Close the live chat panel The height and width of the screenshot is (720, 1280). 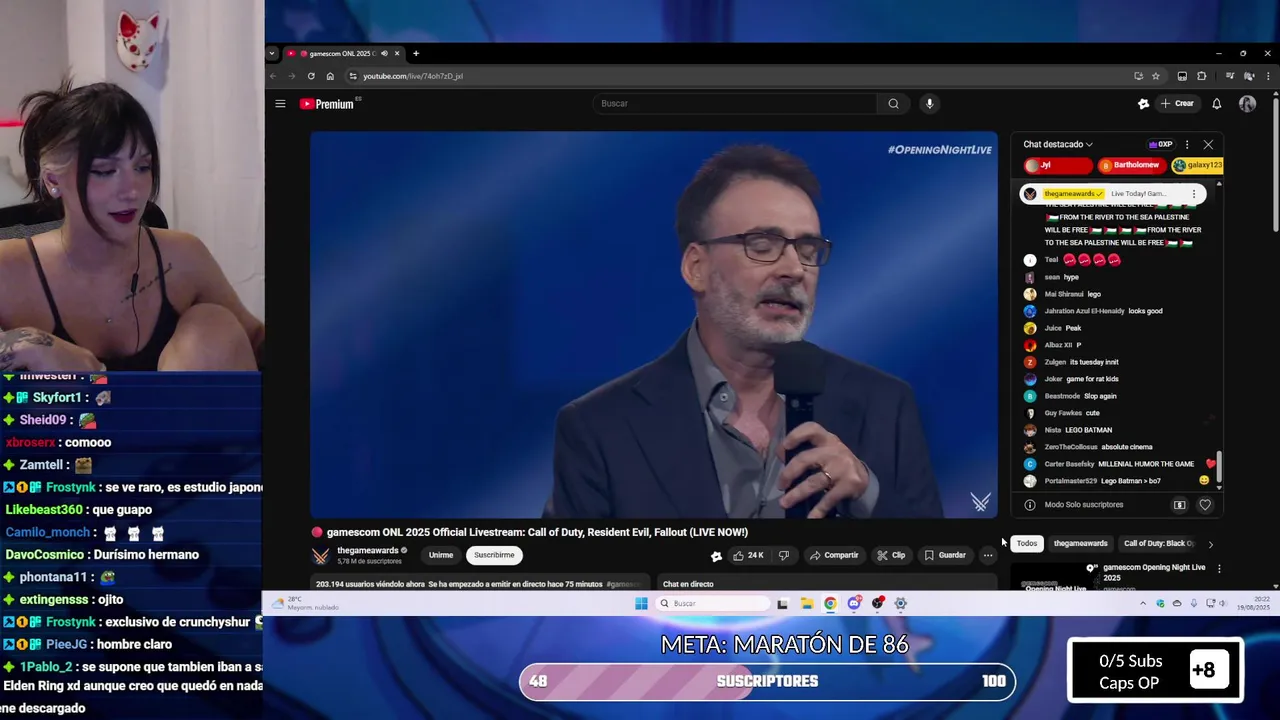pyautogui.click(x=1208, y=145)
